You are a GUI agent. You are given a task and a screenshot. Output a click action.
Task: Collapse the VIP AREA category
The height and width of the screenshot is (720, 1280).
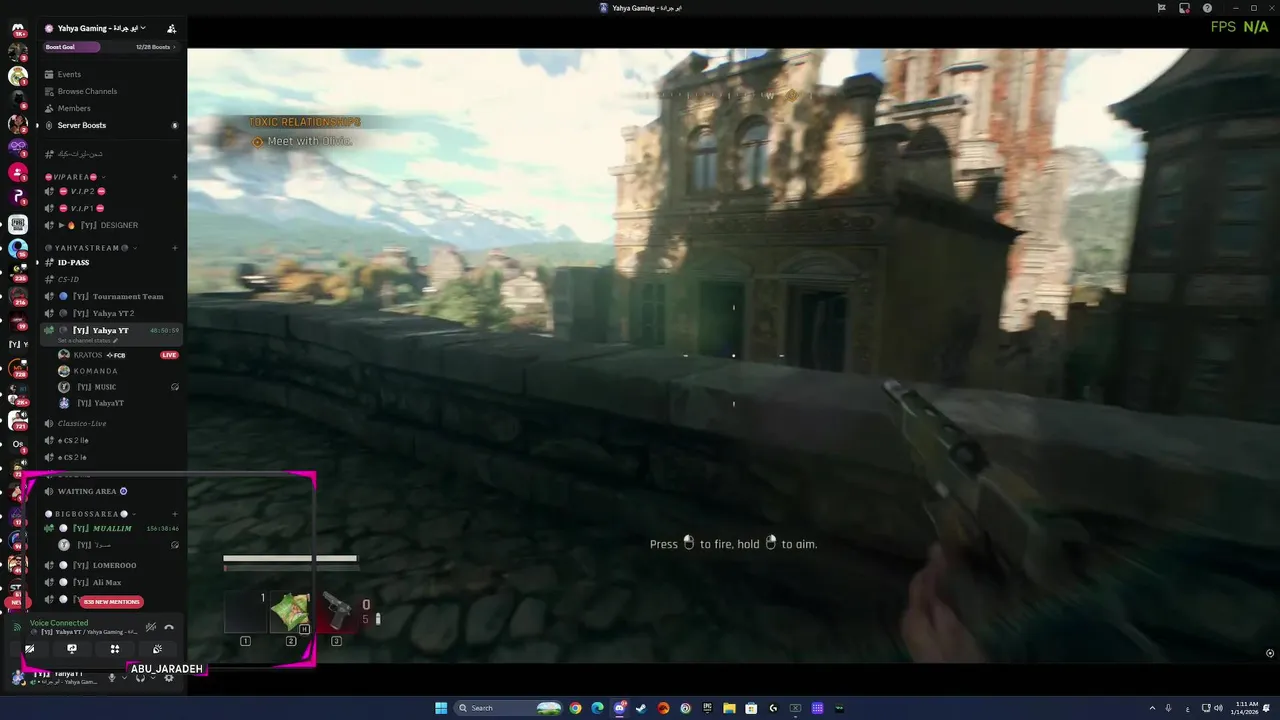click(75, 177)
